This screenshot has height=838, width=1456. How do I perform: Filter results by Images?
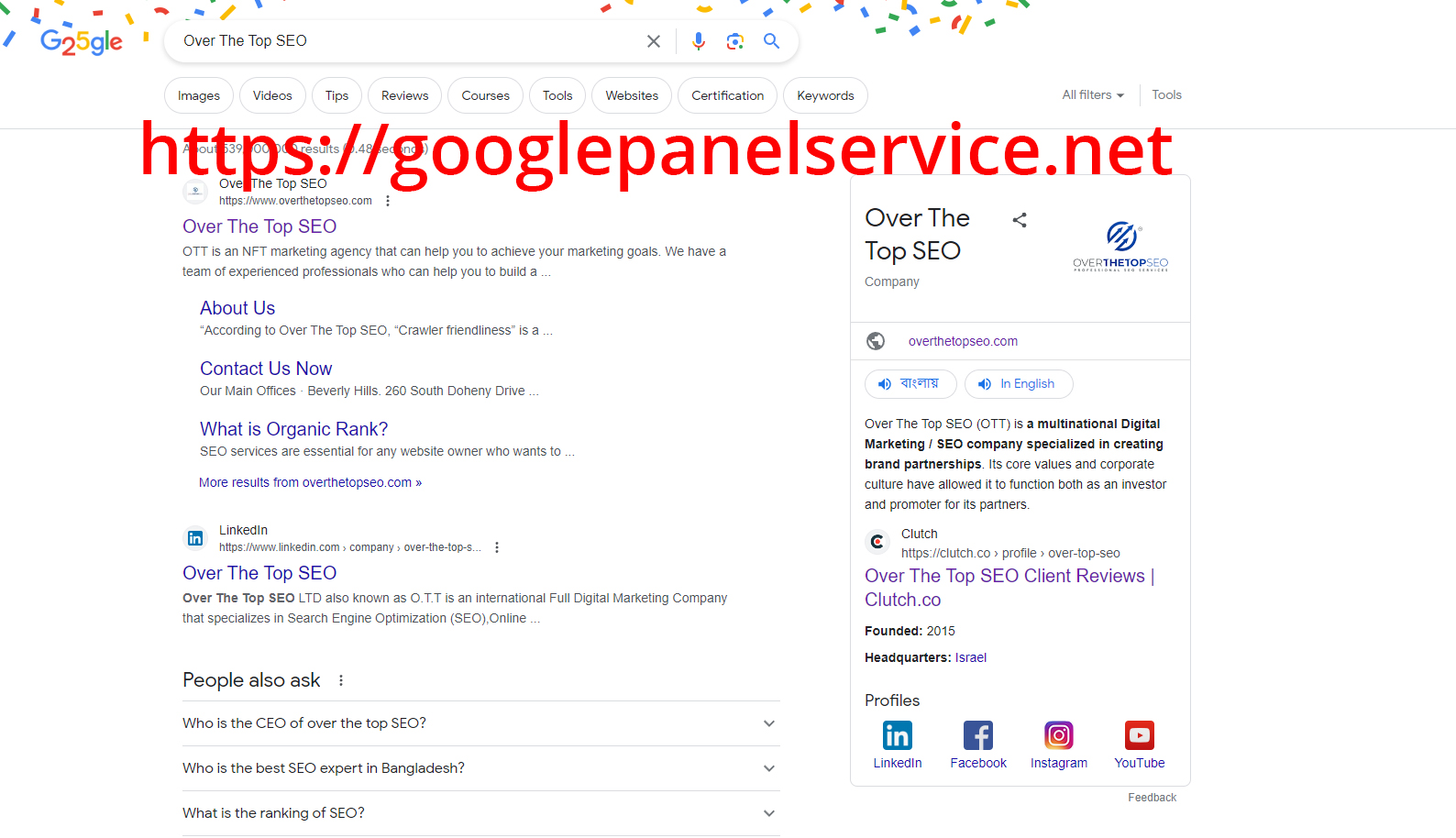[x=199, y=95]
